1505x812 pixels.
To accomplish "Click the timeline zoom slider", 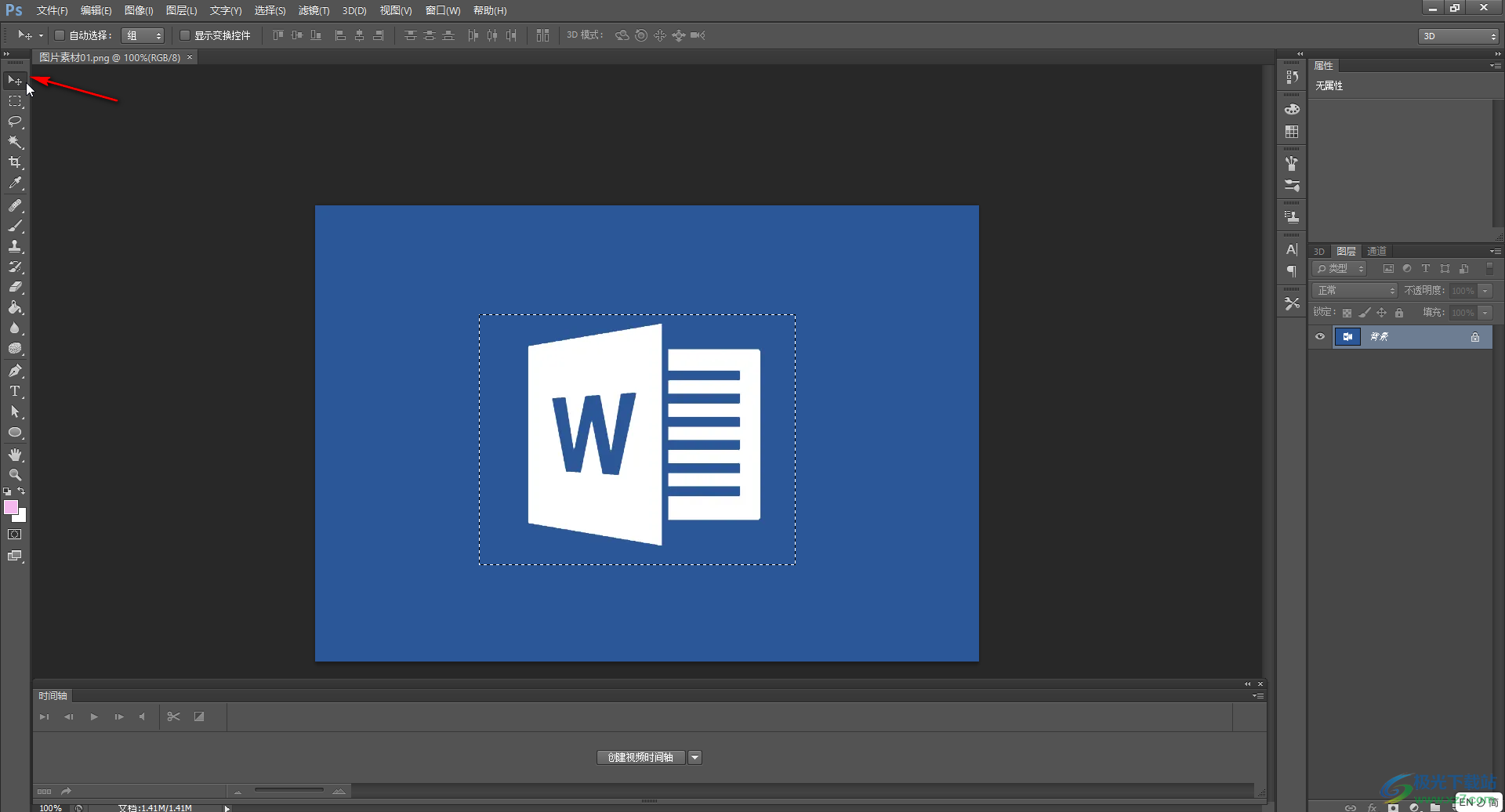I will click(288, 790).
